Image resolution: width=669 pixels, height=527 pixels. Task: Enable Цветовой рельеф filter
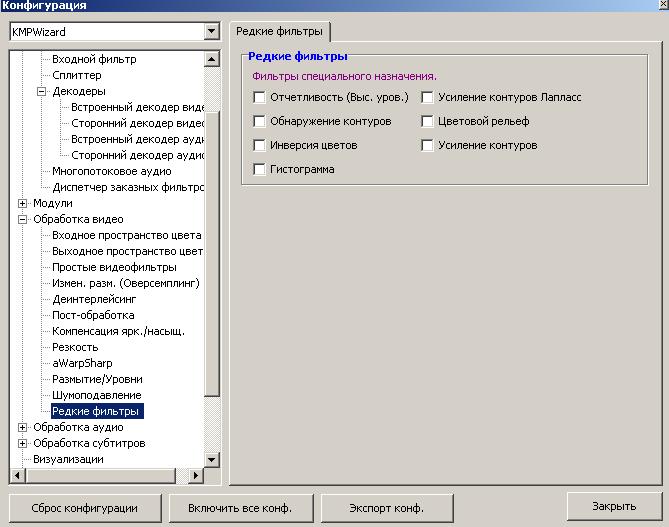click(428, 122)
